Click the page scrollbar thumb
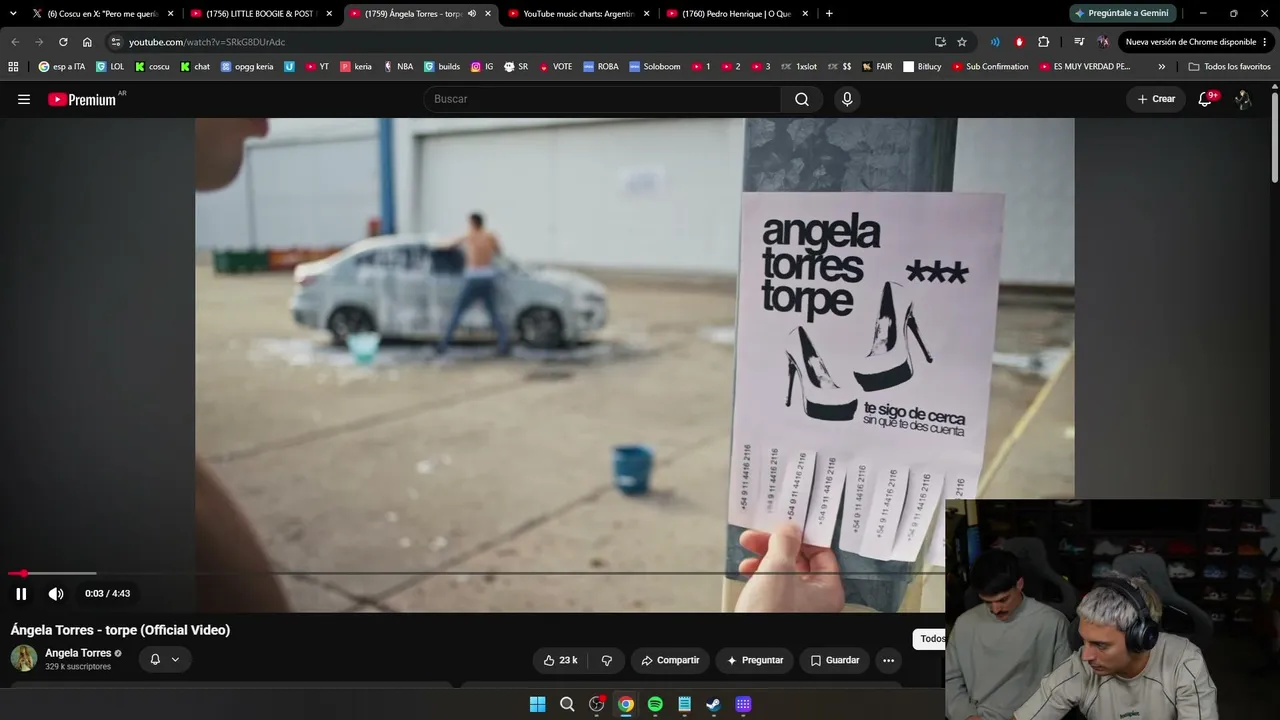Image resolution: width=1280 pixels, height=720 pixels. click(x=1275, y=138)
